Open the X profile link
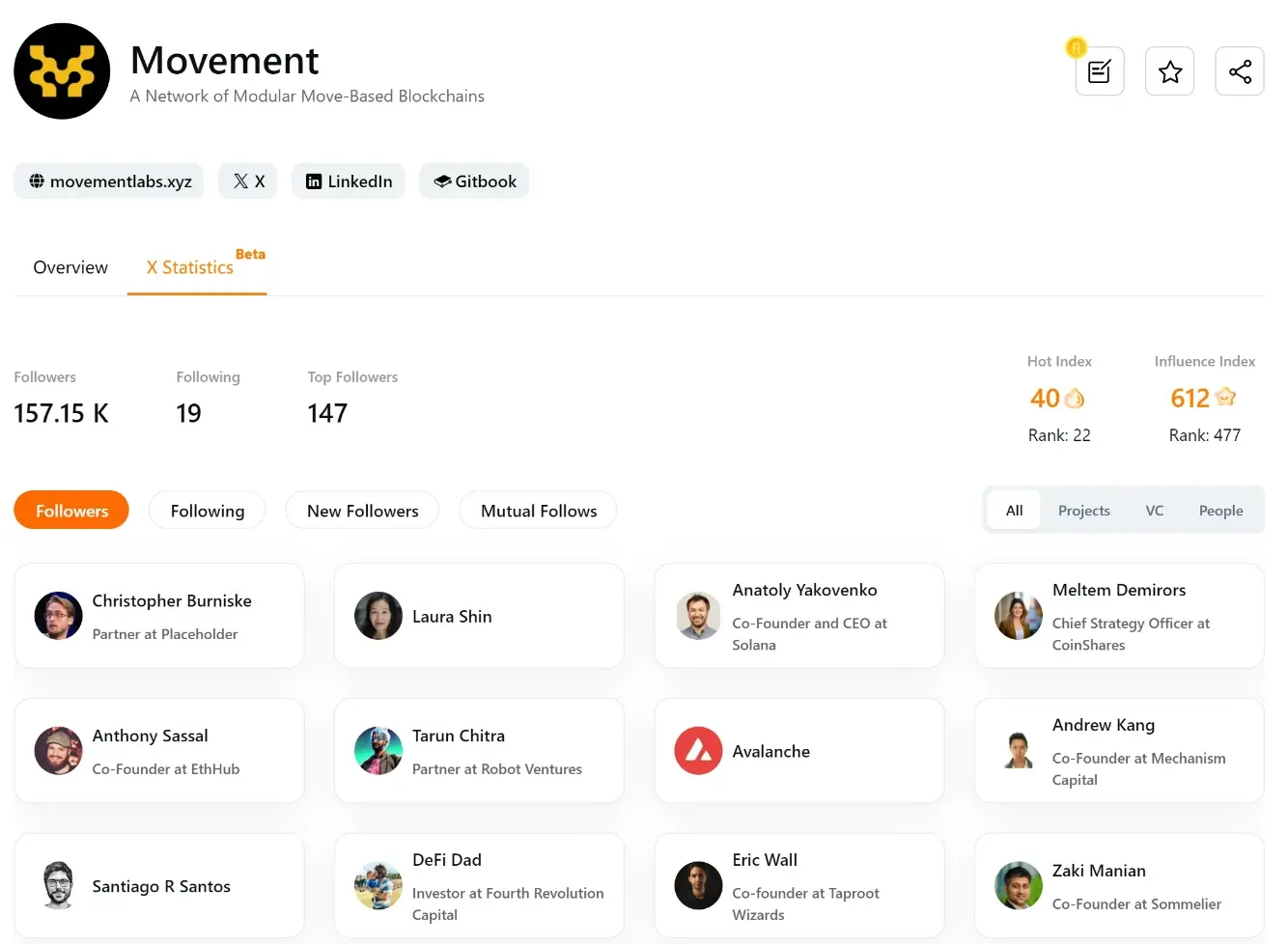Image resolution: width=1288 pixels, height=944 pixels. (248, 181)
